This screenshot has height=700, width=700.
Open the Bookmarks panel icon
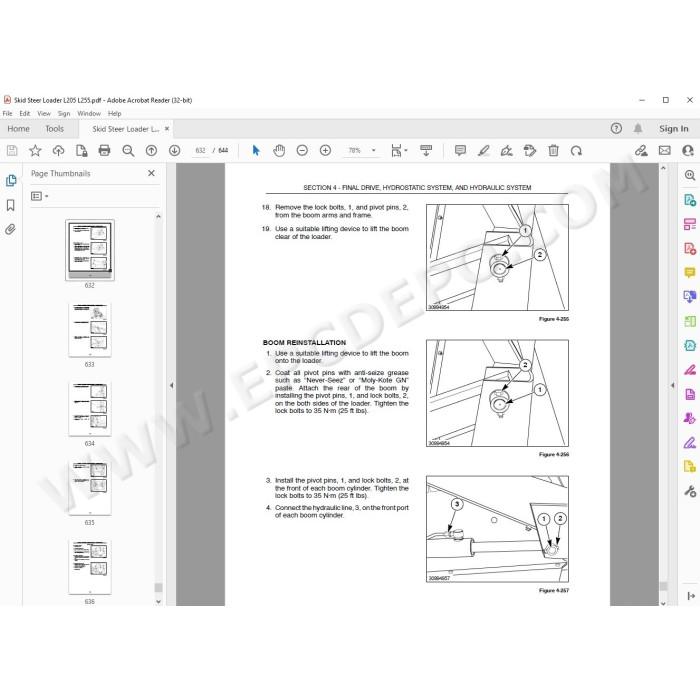point(11,205)
